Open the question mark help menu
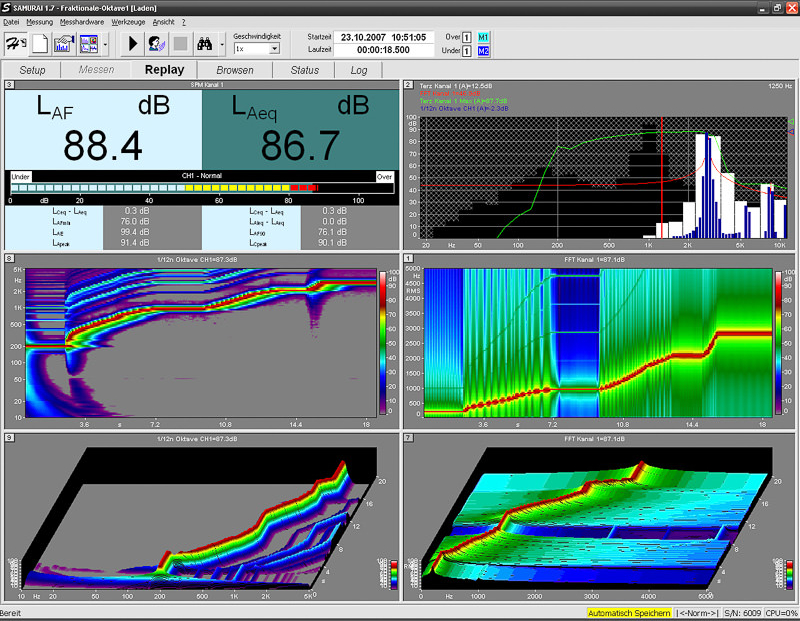The image size is (800, 621). pos(184,22)
